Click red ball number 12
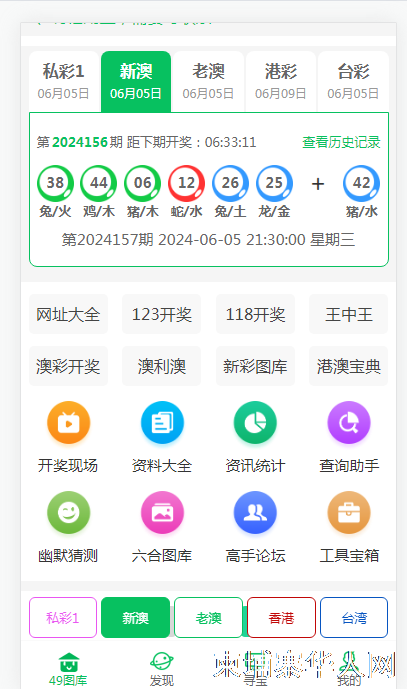Screen dimensions: 407x689 tap(186, 183)
